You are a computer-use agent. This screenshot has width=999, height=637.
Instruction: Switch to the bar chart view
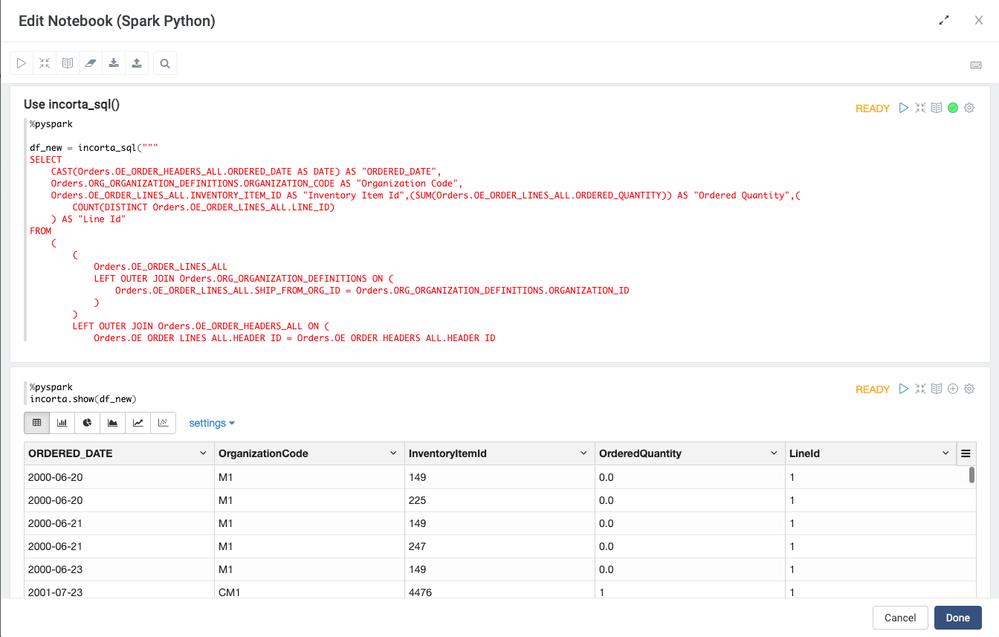(x=62, y=423)
